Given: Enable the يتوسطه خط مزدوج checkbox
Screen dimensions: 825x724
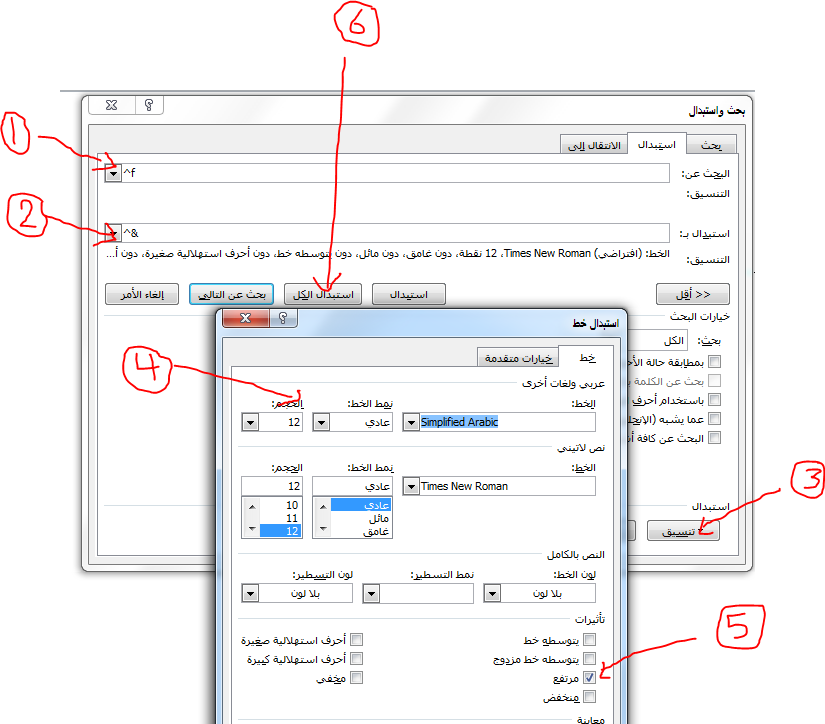Looking at the screenshot, I should pyautogui.click(x=589, y=658).
